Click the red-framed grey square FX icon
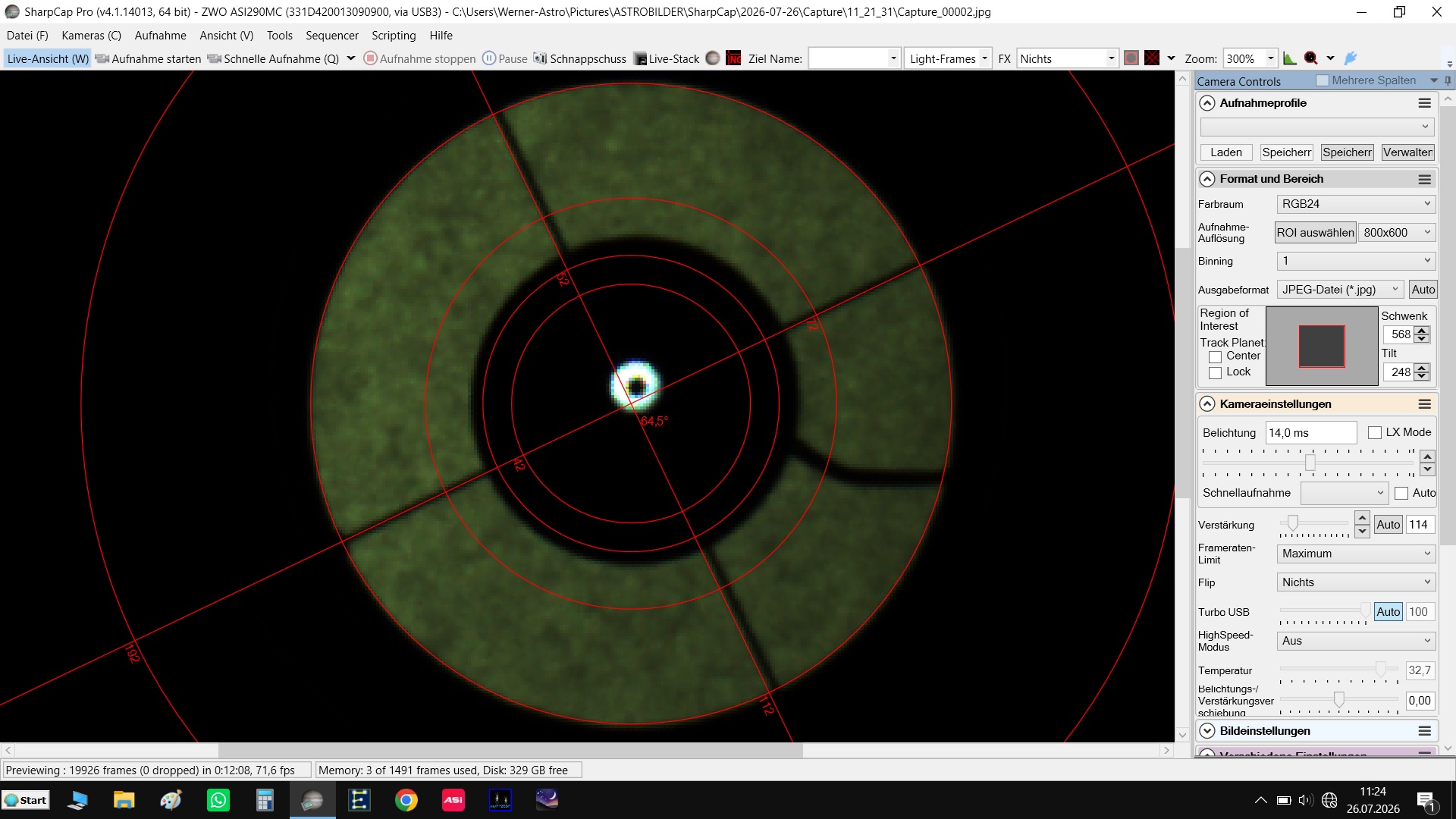 pyautogui.click(x=1131, y=58)
